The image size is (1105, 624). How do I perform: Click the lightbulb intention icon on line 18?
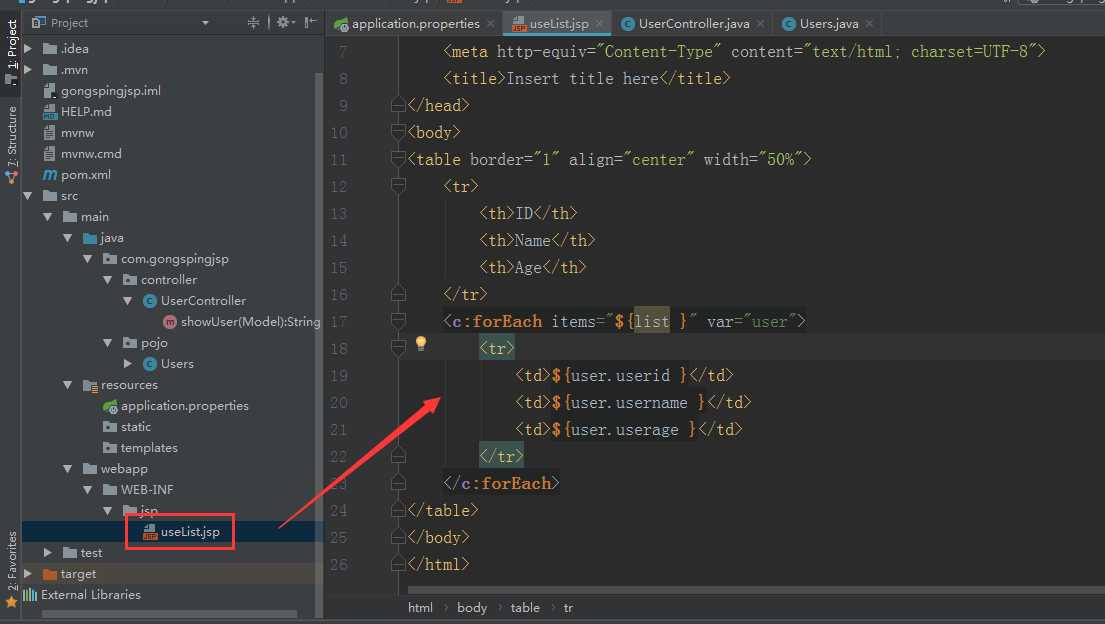(421, 343)
